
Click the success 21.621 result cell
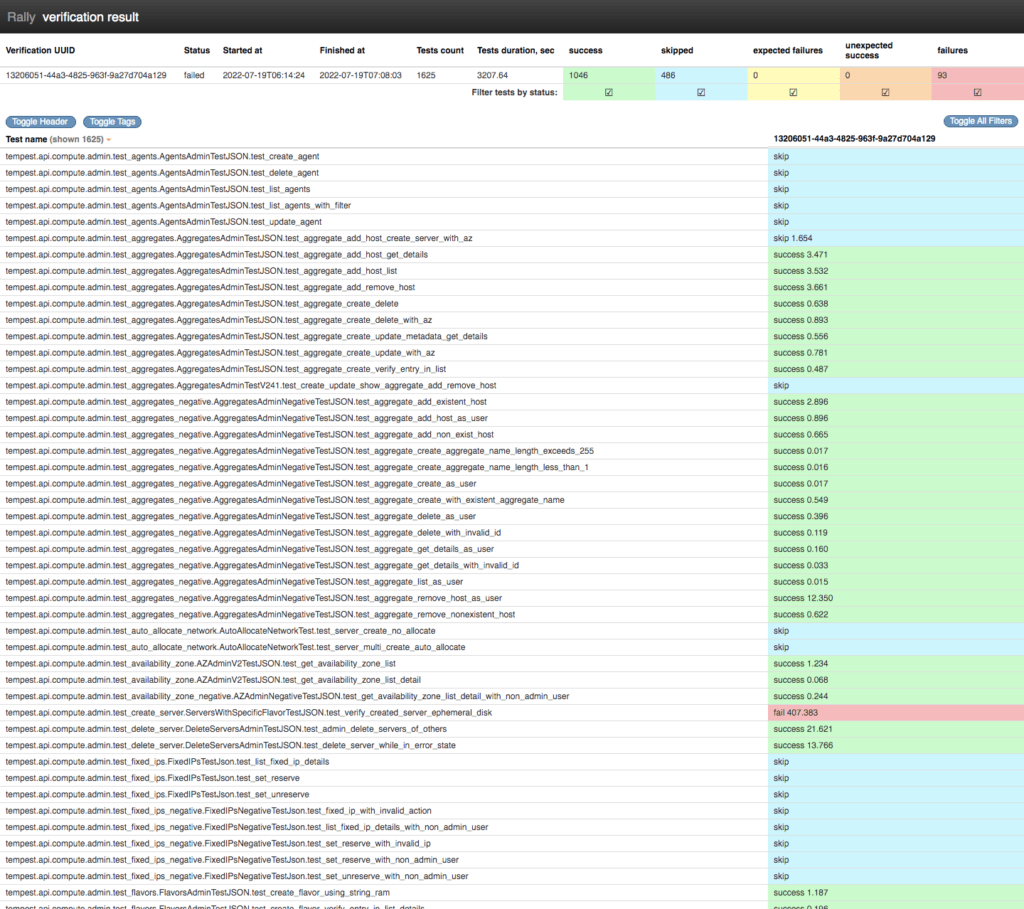(x=895, y=729)
